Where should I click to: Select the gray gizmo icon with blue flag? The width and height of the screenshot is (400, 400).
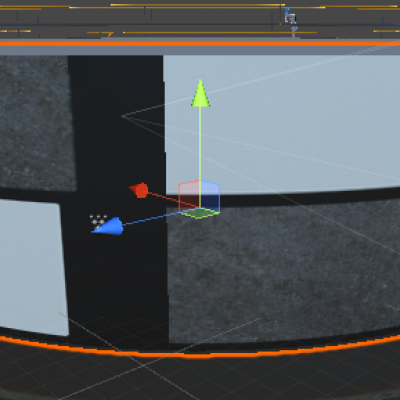[290, 16]
